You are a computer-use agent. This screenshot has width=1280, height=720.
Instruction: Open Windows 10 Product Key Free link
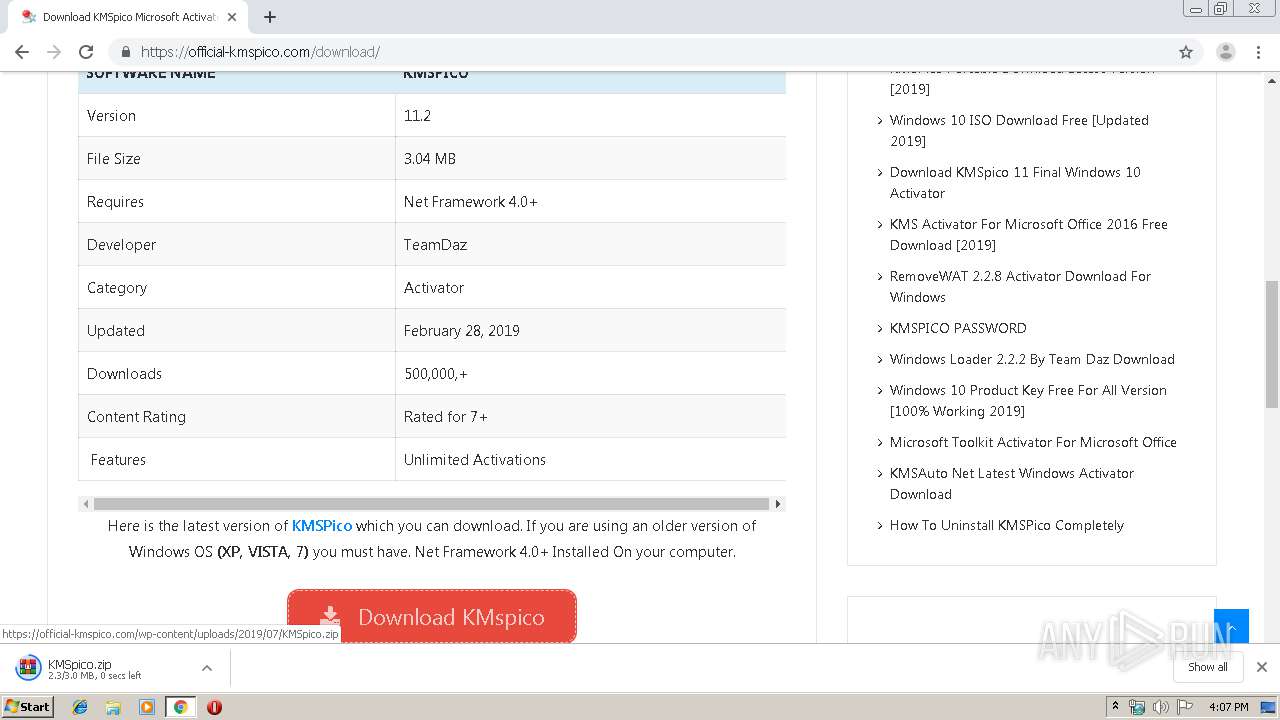(x=1028, y=400)
